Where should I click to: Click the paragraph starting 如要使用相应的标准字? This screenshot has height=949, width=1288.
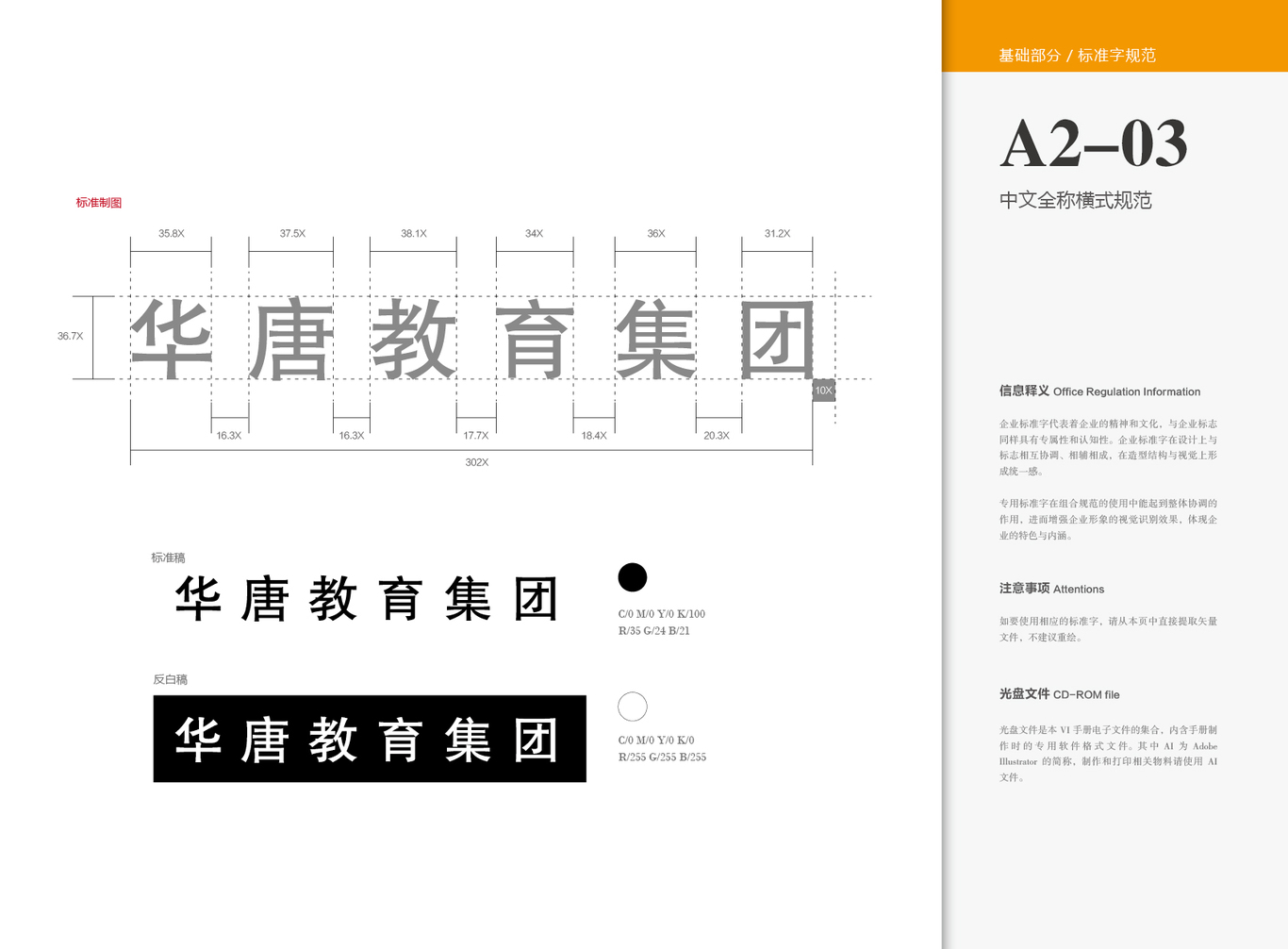(x=1108, y=629)
